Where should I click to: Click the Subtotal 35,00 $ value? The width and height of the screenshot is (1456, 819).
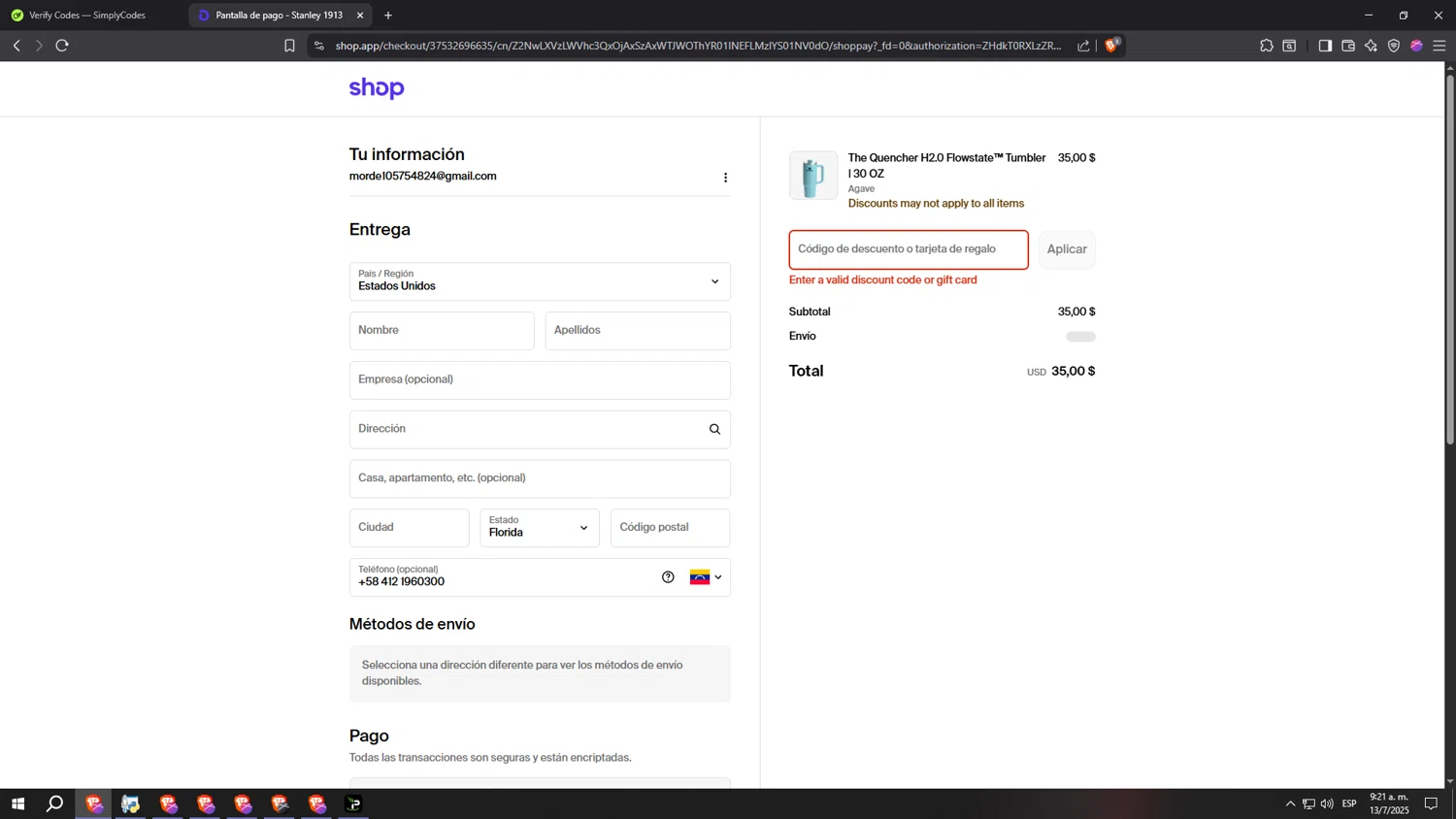(1076, 311)
